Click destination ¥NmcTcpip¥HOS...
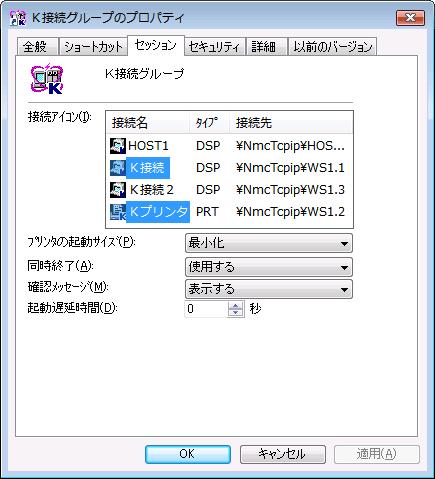Image resolution: width=435 pixels, height=479 pixels. (x=290, y=146)
